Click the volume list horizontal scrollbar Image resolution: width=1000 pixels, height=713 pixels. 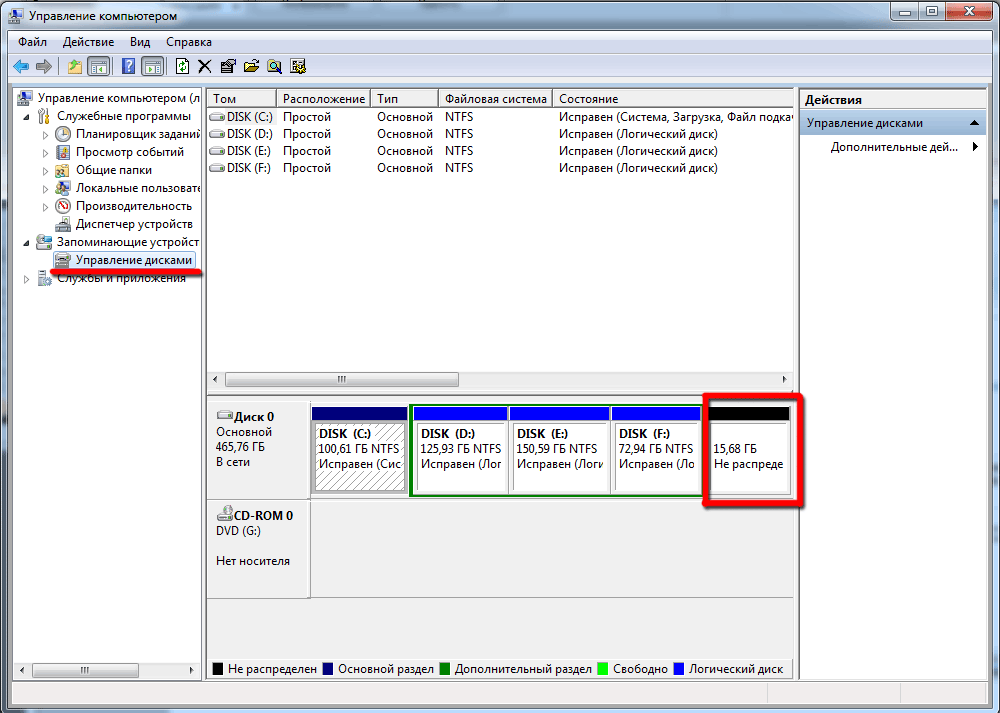(500, 380)
